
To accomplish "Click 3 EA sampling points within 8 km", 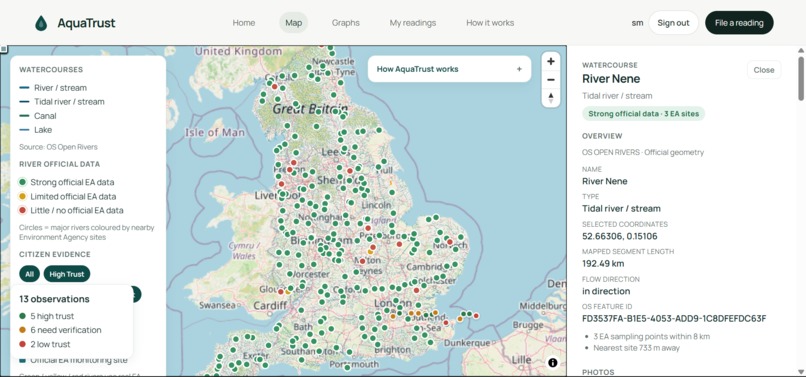I will [x=652, y=337].
